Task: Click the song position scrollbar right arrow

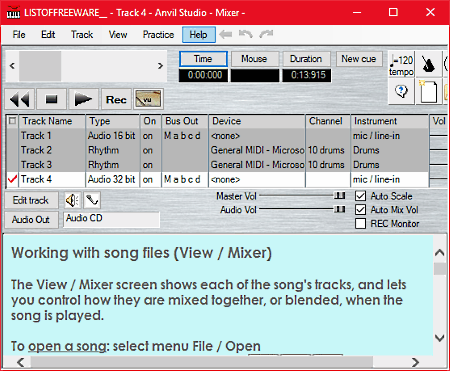Action: point(160,66)
